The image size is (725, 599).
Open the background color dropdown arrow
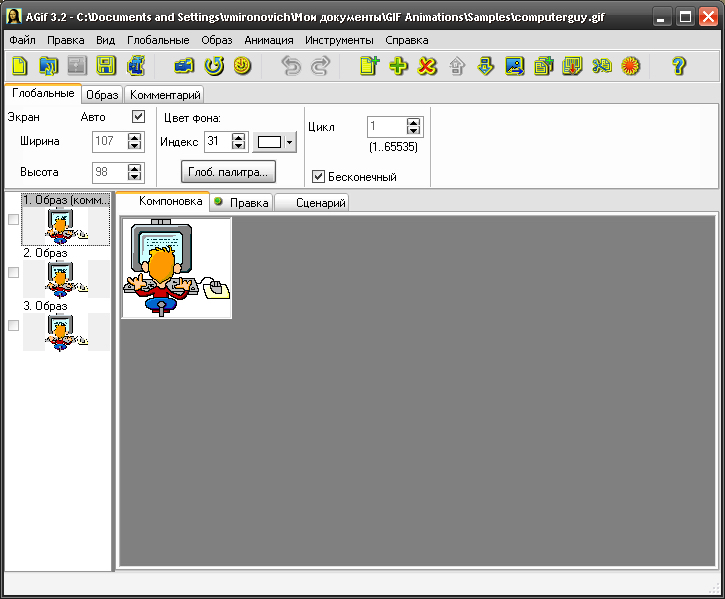tap(290, 142)
